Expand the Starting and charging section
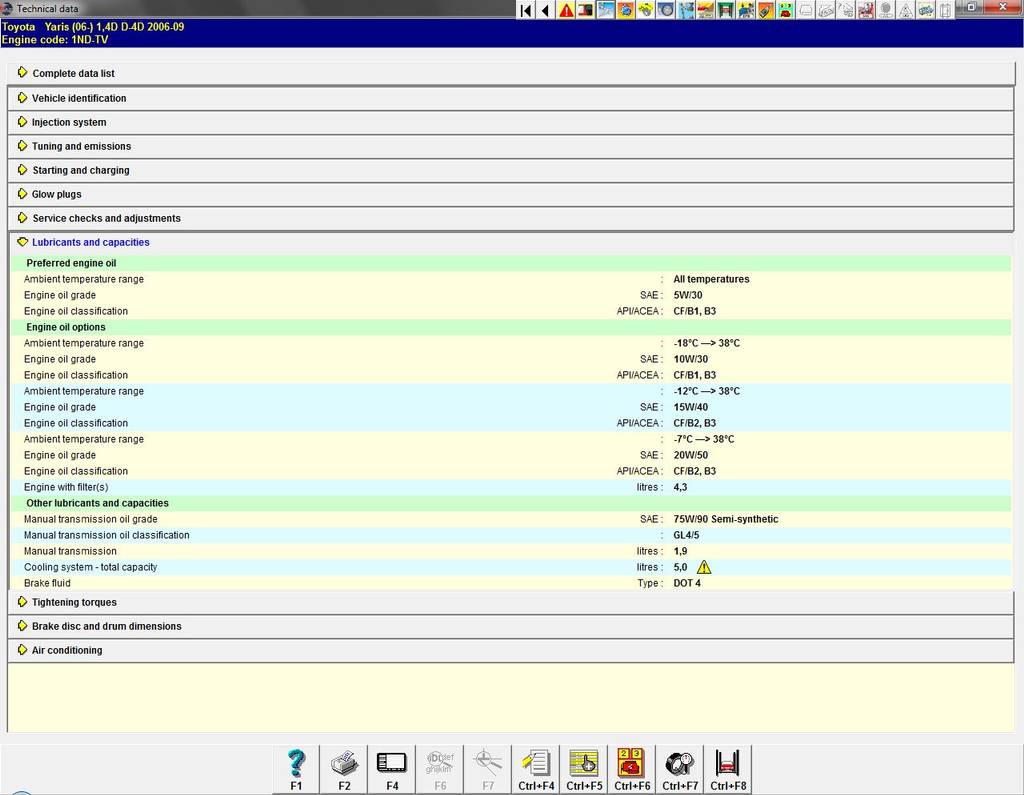Image resolution: width=1024 pixels, height=795 pixels. pos(511,170)
